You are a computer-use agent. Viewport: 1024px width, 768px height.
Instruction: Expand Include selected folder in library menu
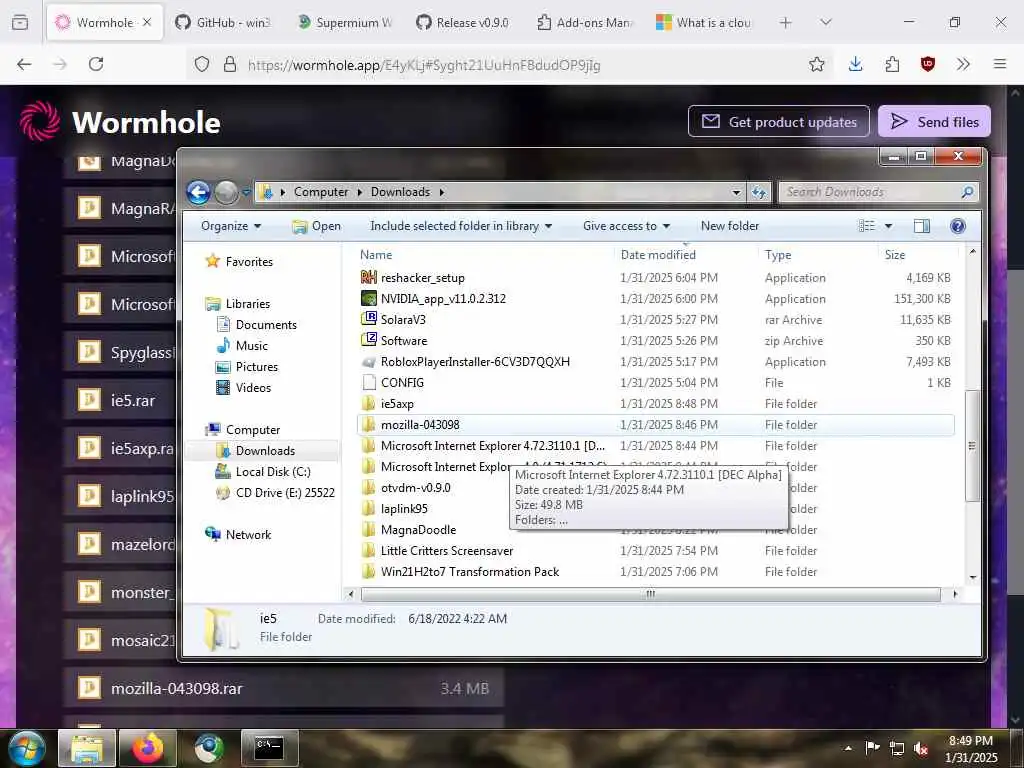click(x=461, y=226)
